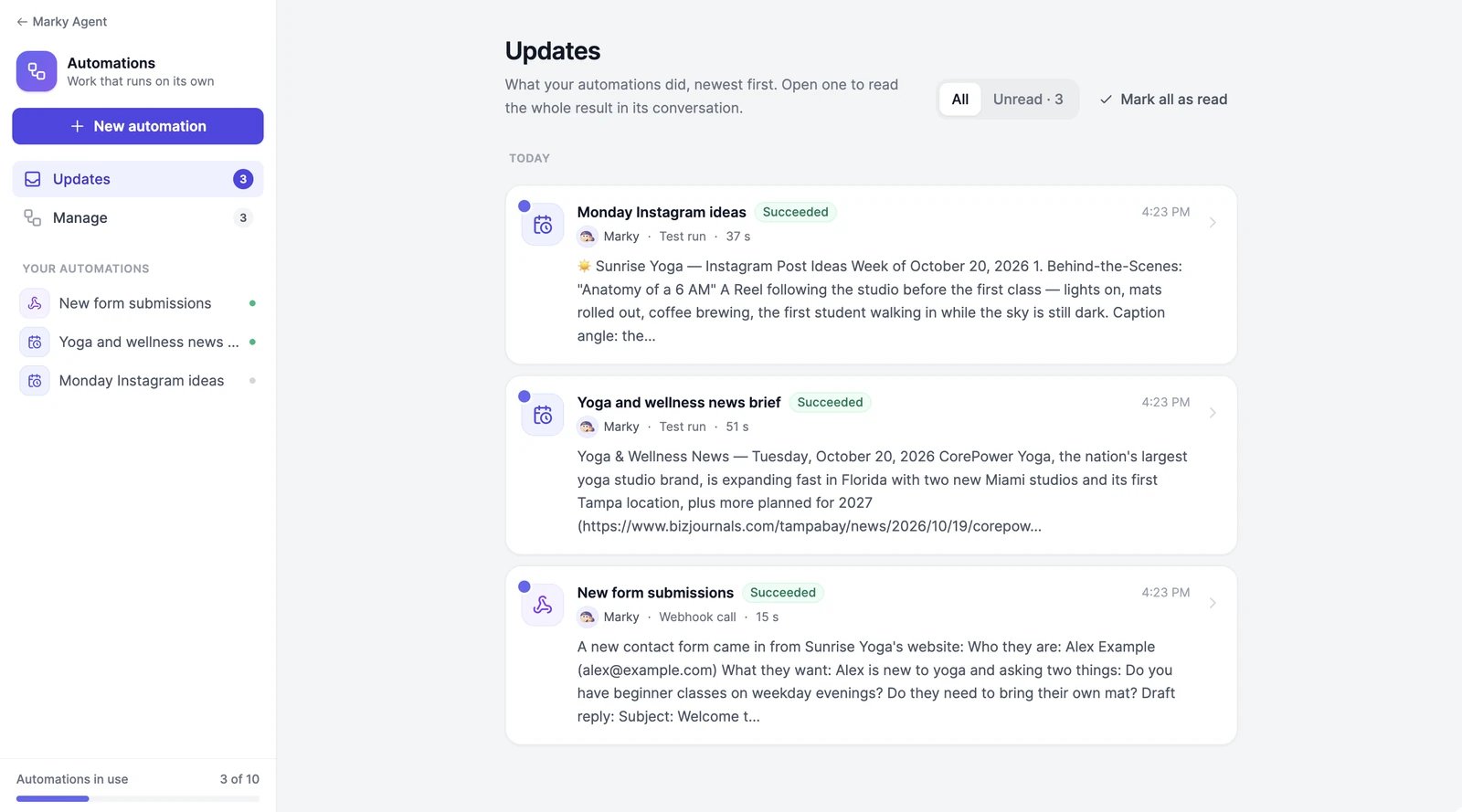Click calendar icon on Yoga and wellness news brief card

543,416
